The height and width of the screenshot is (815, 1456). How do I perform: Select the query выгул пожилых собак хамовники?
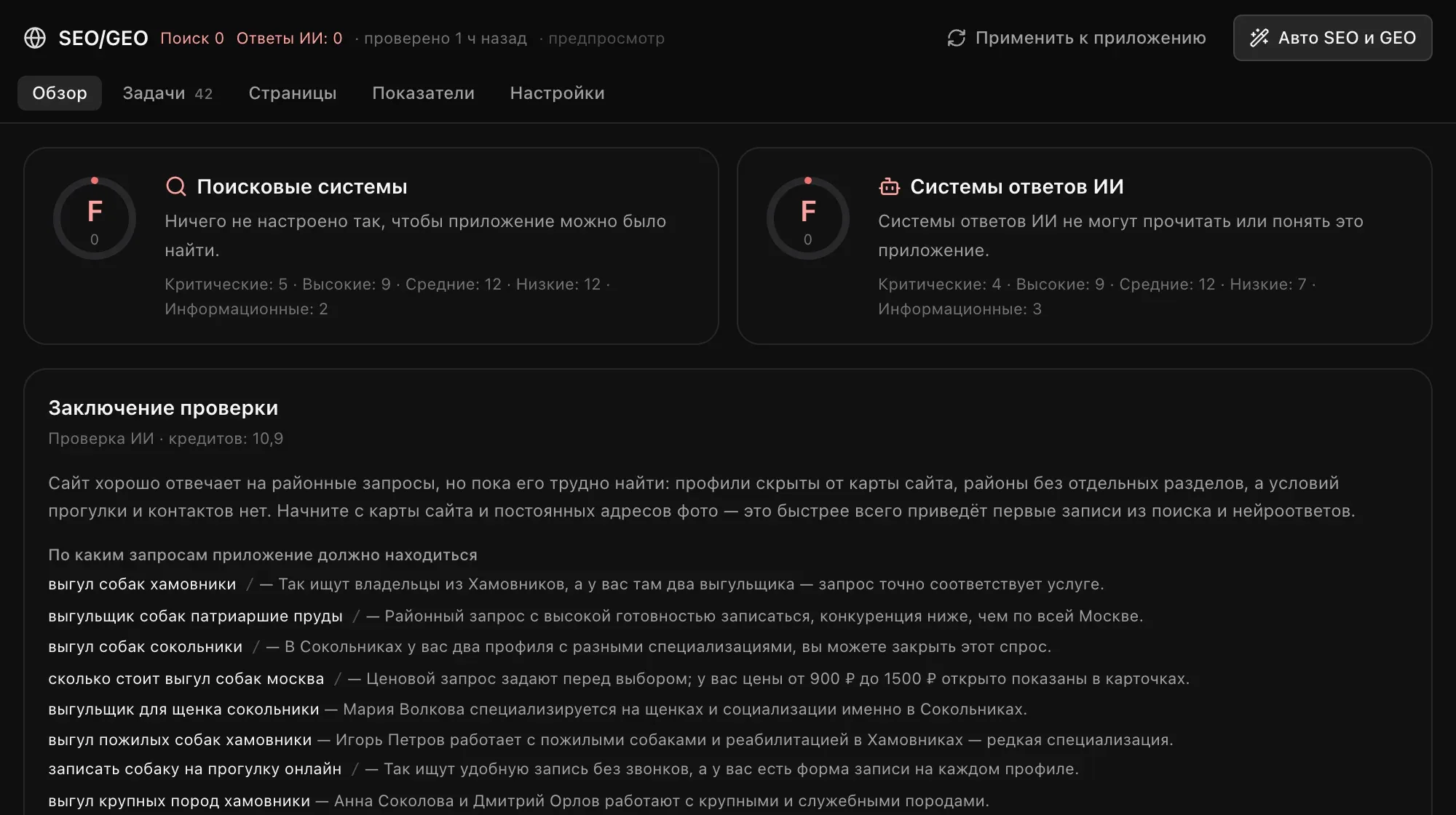tap(180, 740)
